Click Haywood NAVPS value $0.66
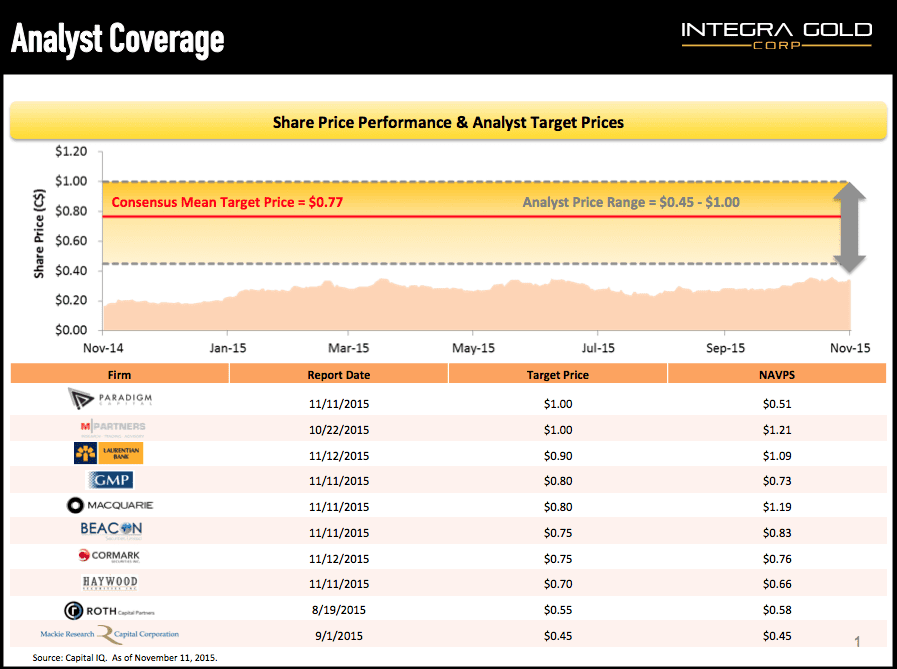The width and height of the screenshot is (897, 669). tap(777, 584)
